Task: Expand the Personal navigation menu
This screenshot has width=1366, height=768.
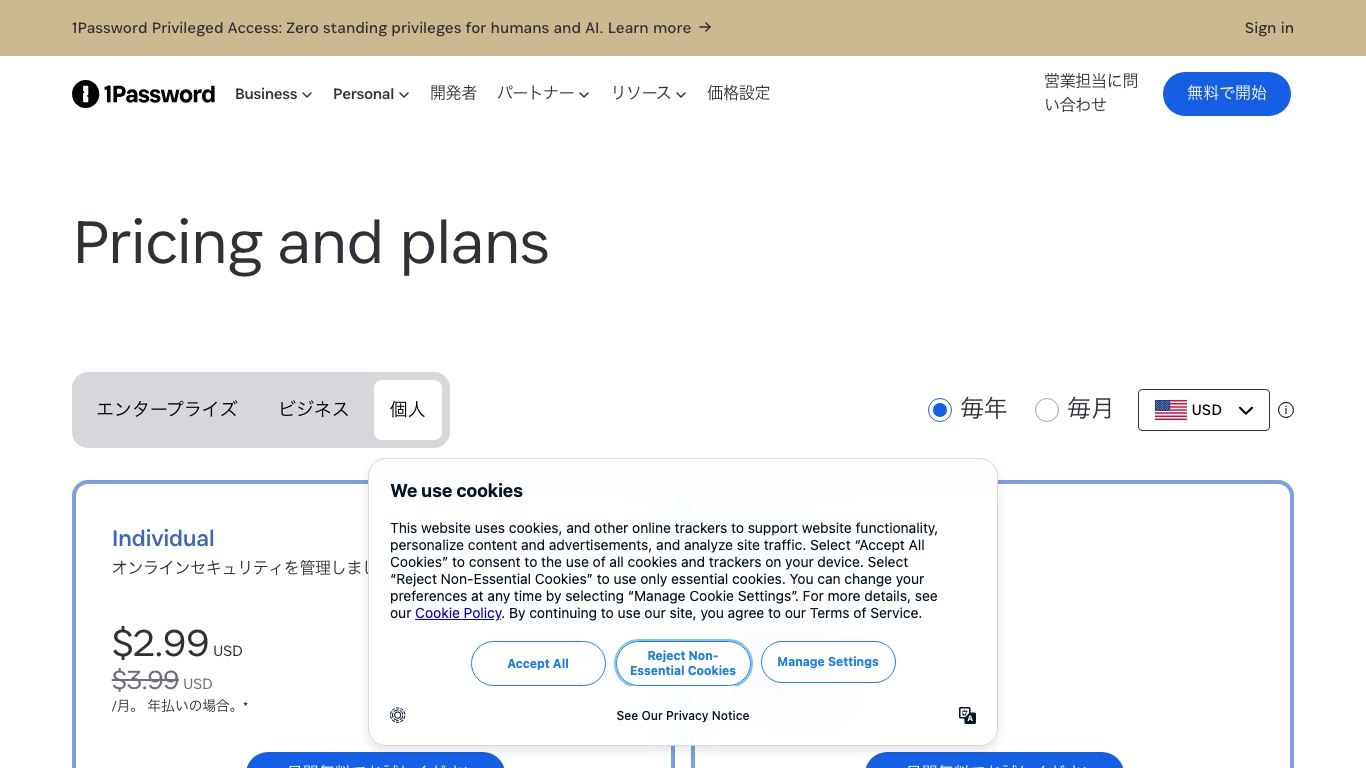Action: coord(371,94)
